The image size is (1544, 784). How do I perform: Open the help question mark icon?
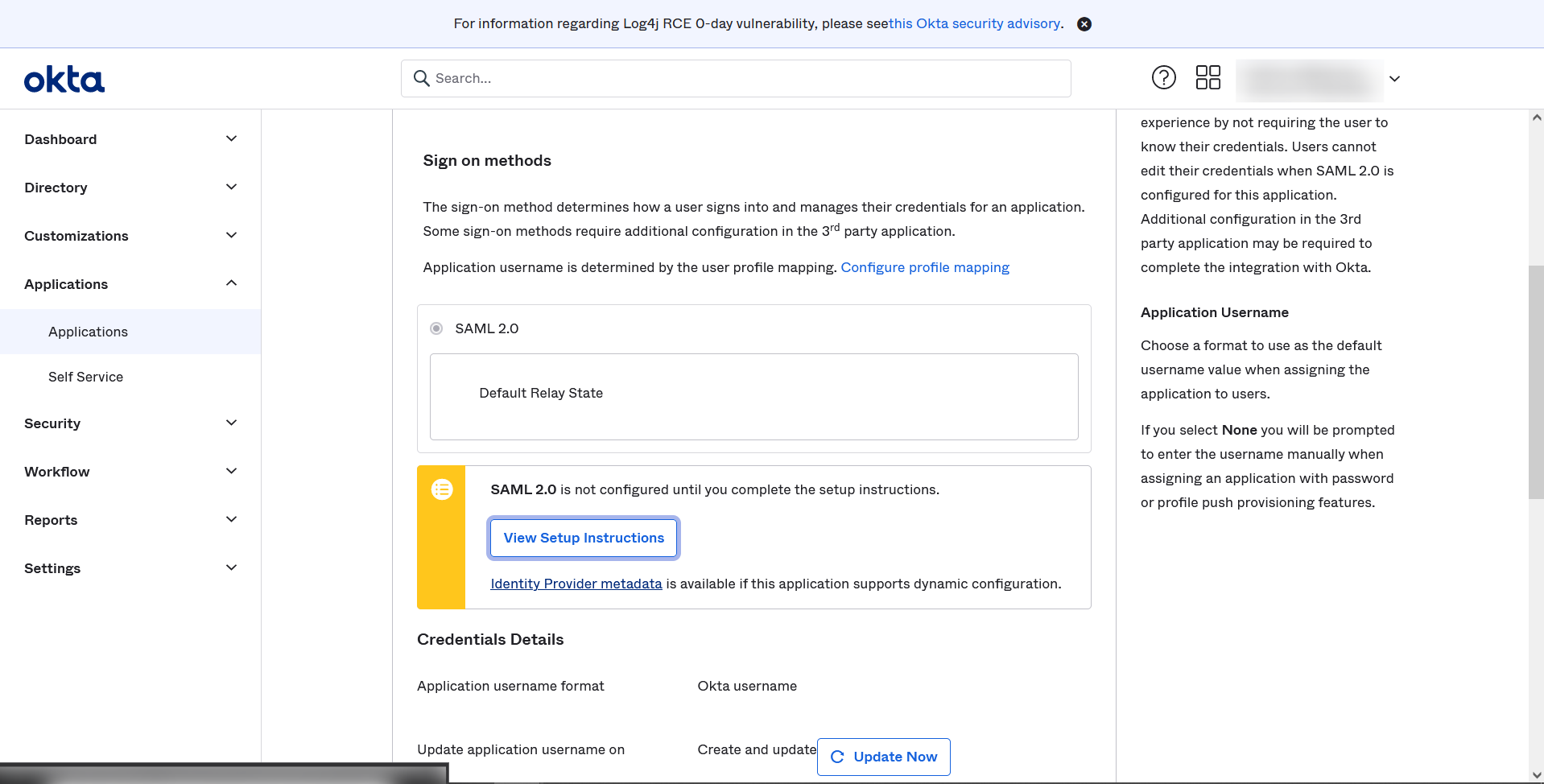(x=1163, y=77)
